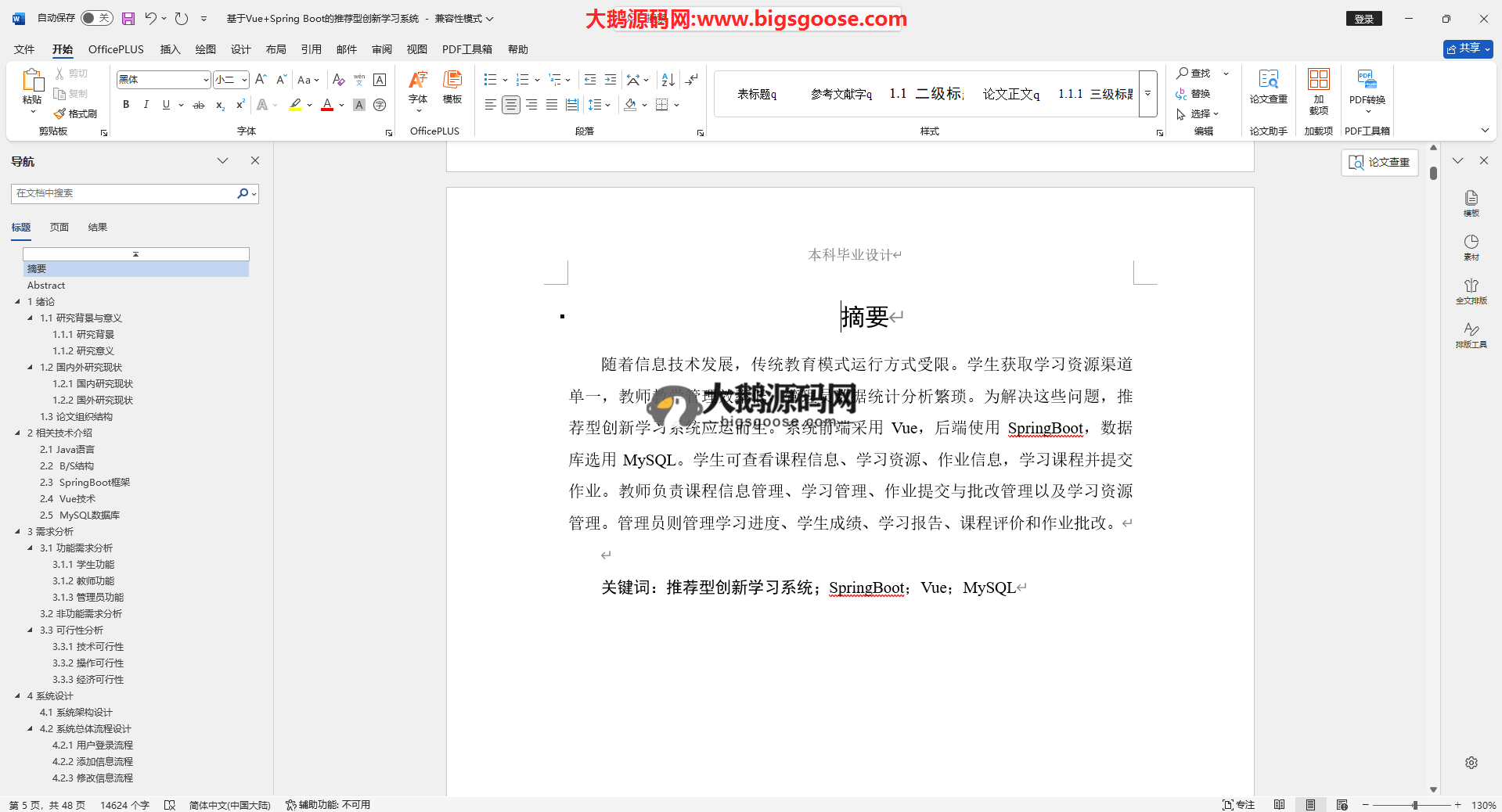Click the PDF转换 icon
This screenshot has height=812, width=1502.
click(x=1367, y=86)
